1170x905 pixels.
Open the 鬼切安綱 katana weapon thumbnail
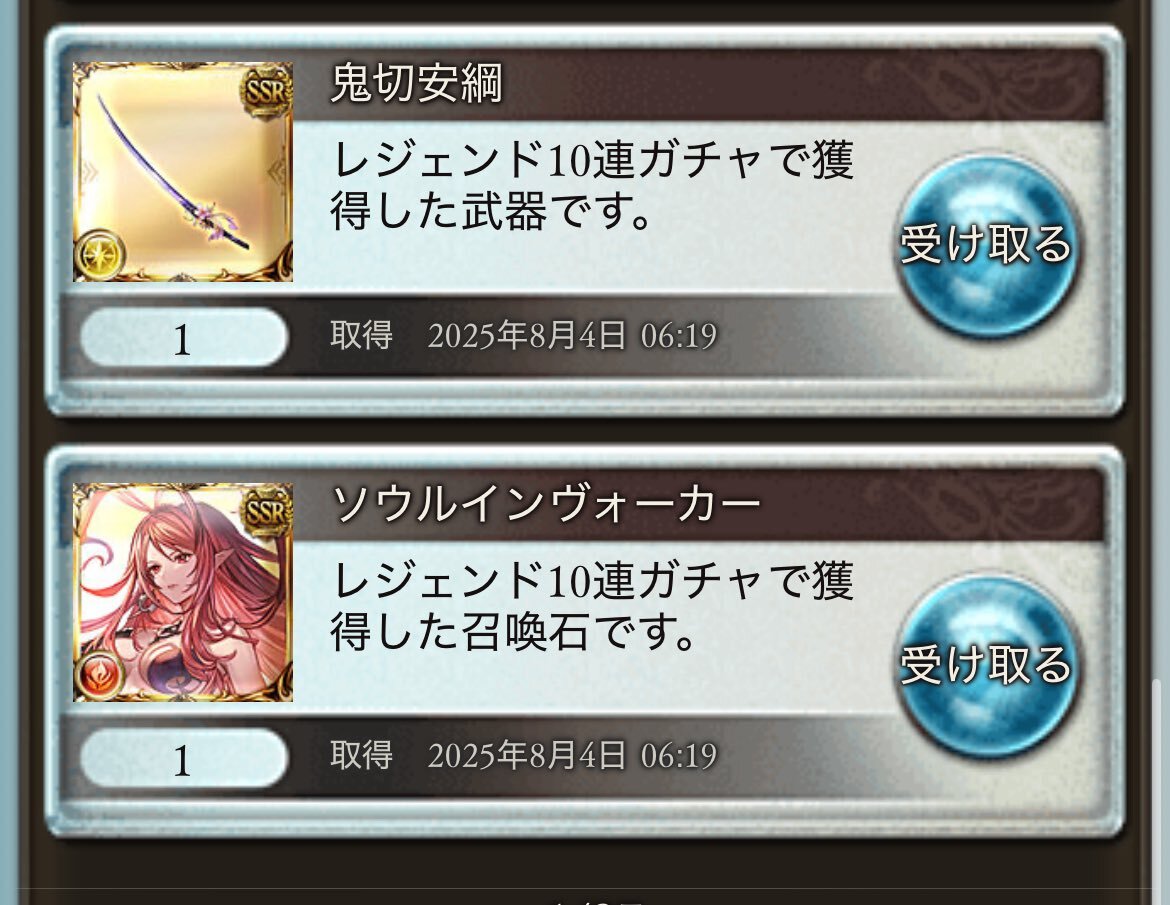click(x=183, y=172)
